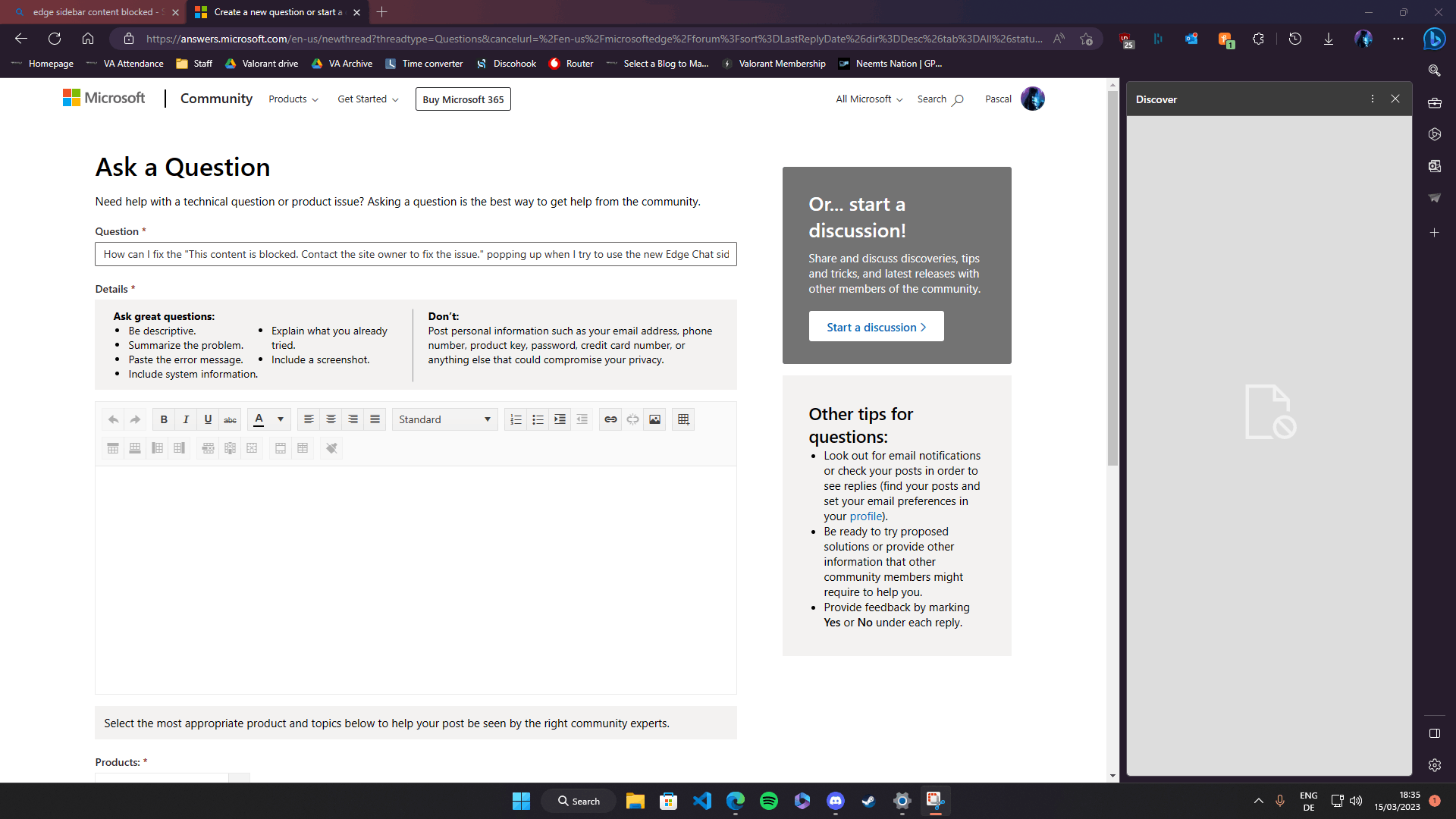
Task: Focus the Question title input field
Action: point(416,254)
